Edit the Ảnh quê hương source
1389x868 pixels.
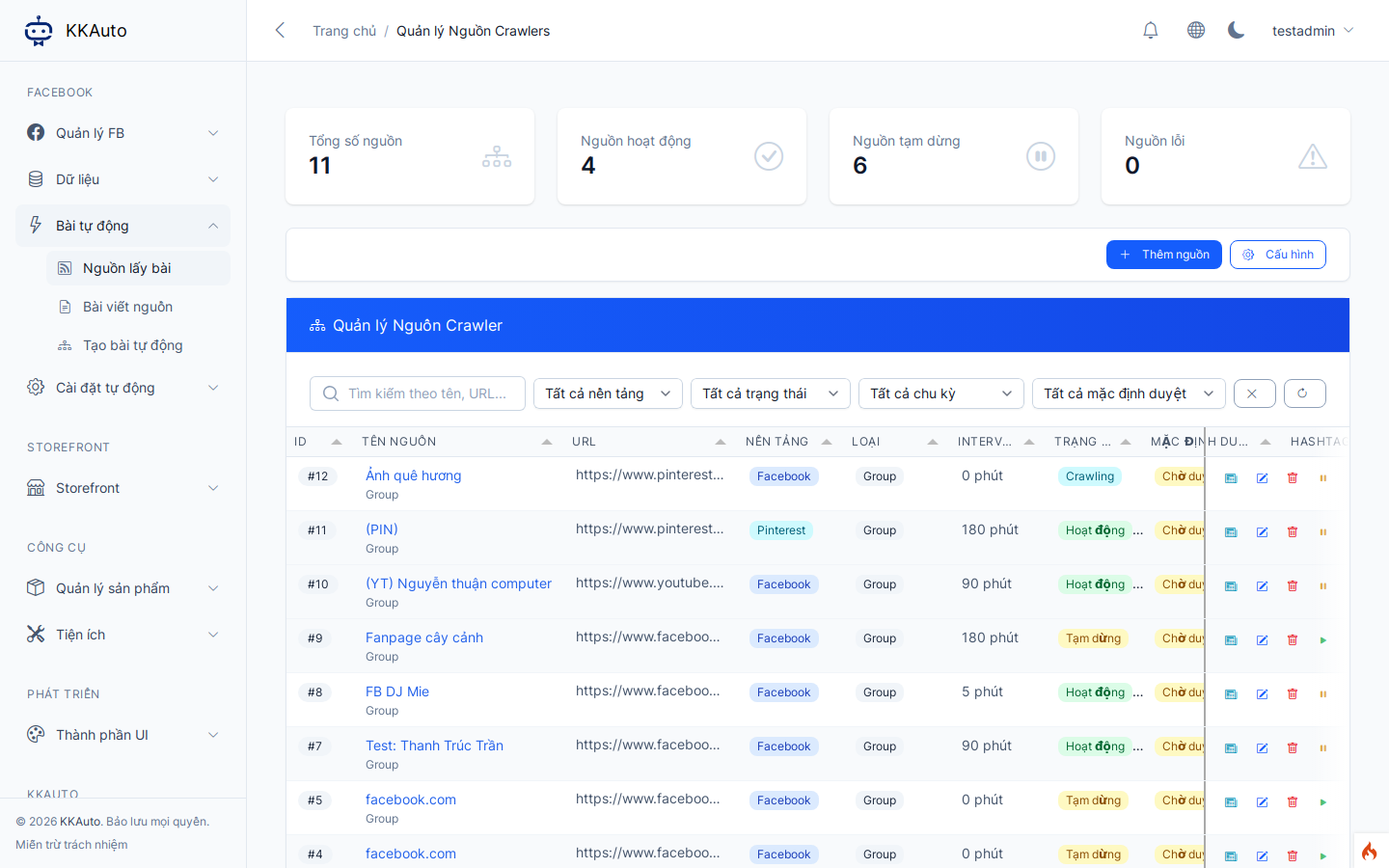click(x=1262, y=478)
